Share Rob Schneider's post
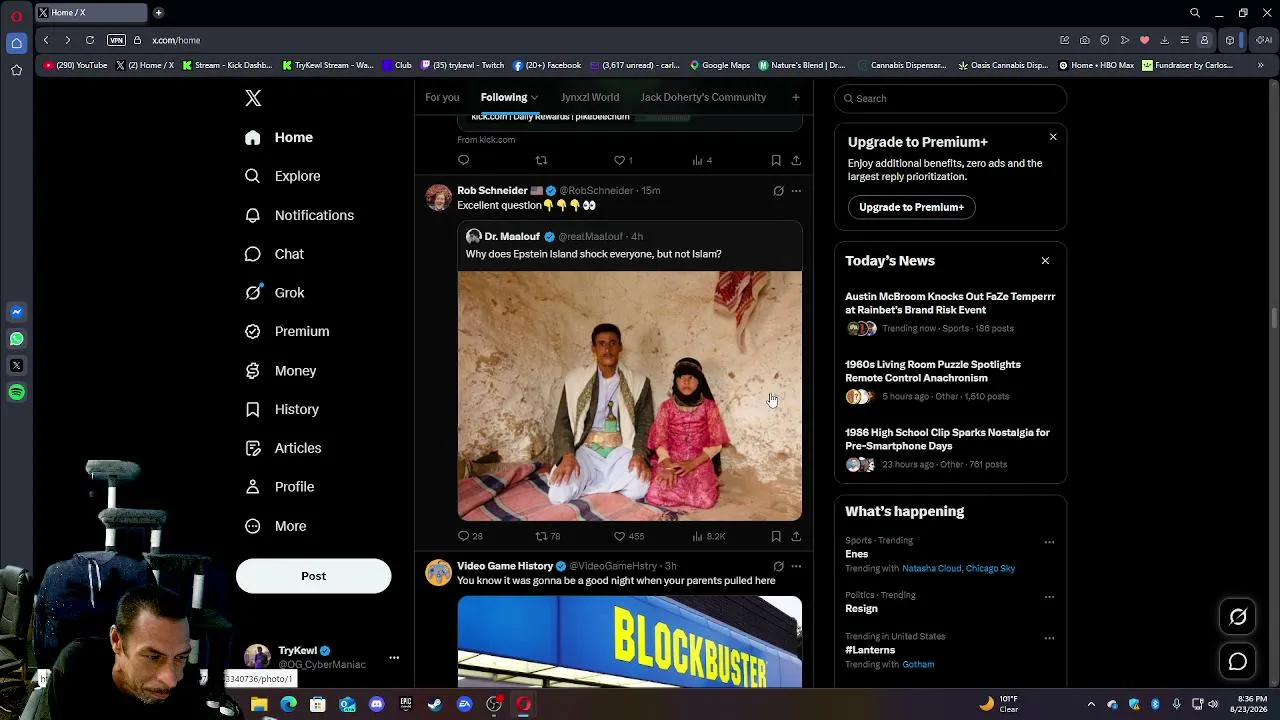 [796, 536]
